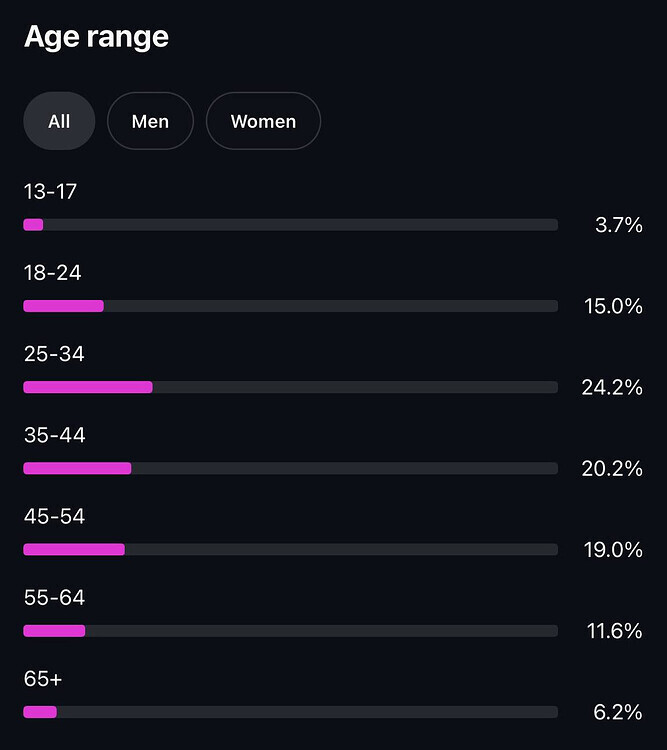Select the 13-17 progress bar
This screenshot has height=750, width=667.
290,225
